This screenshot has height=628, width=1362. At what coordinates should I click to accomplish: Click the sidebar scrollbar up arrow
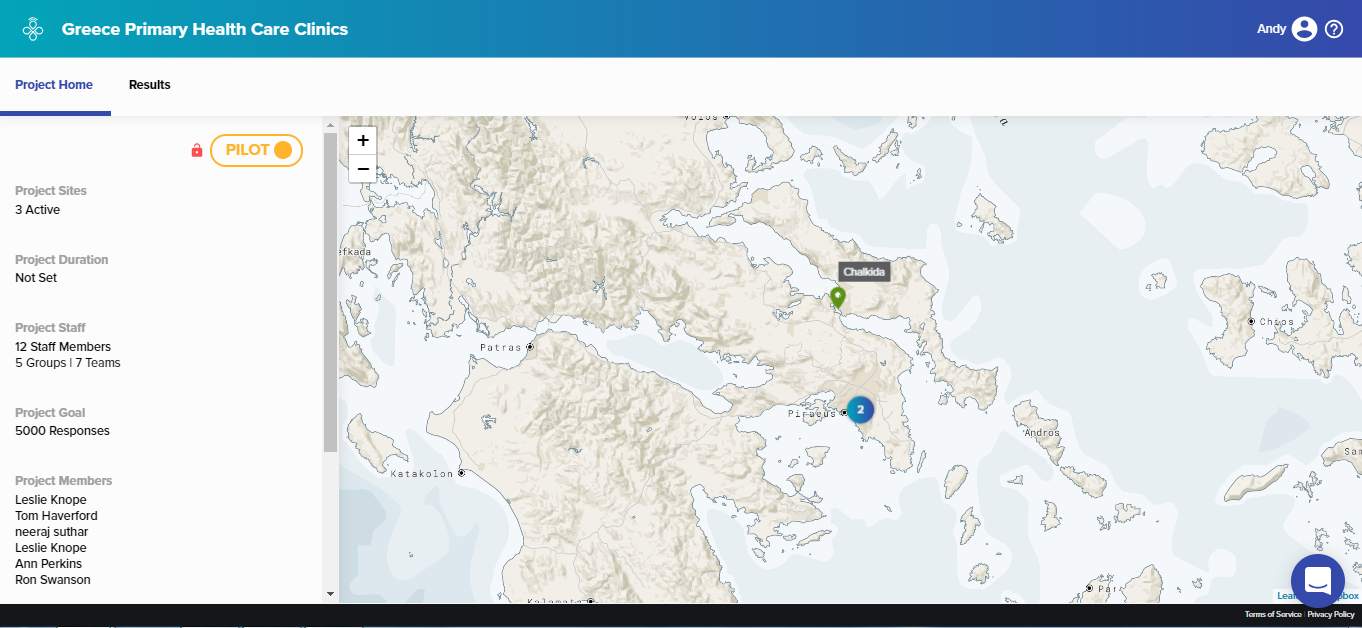coord(331,125)
